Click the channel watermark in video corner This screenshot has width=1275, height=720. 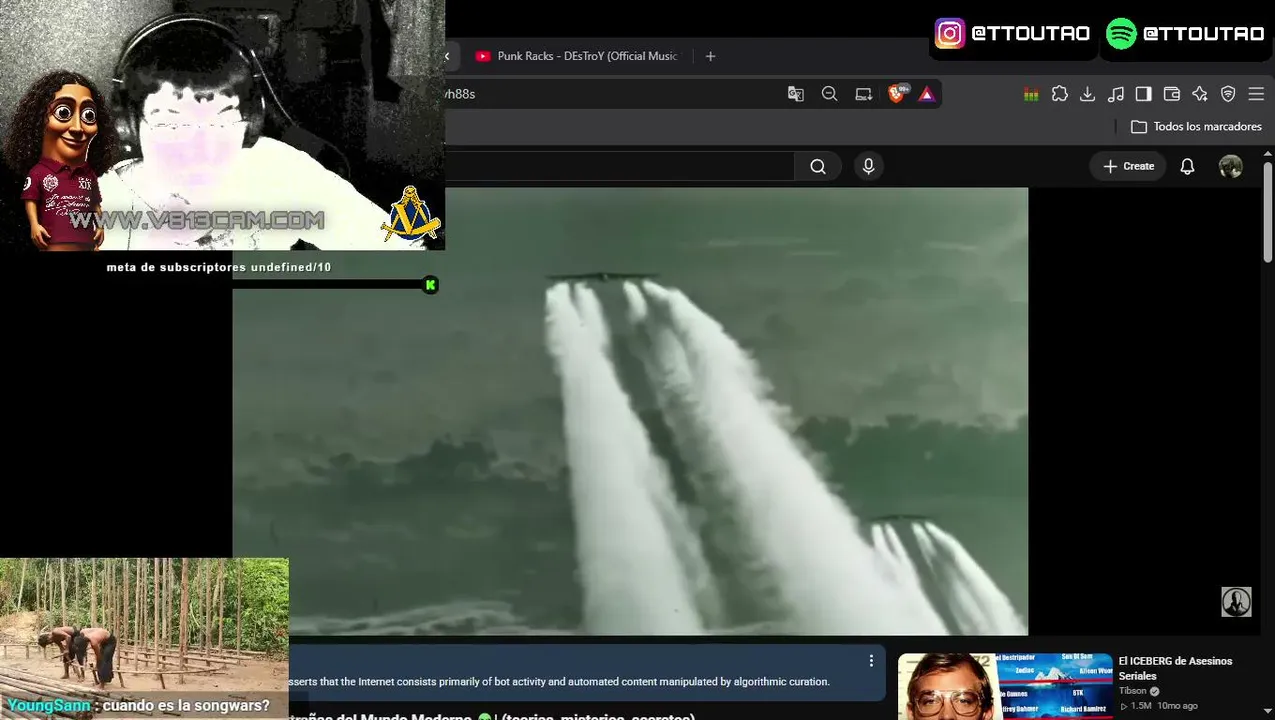(1236, 601)
